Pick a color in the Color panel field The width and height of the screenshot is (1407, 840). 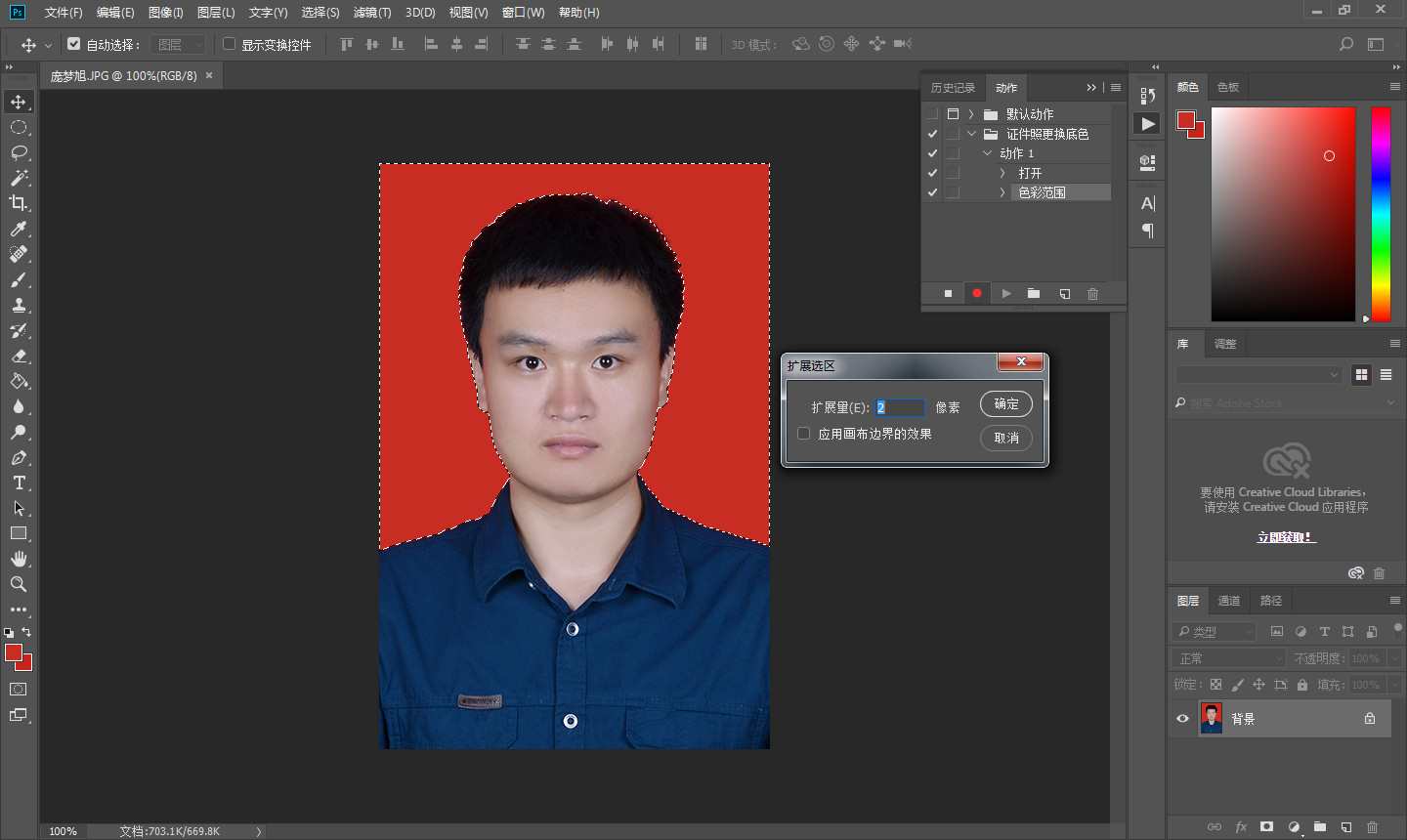pos(1283,214)
